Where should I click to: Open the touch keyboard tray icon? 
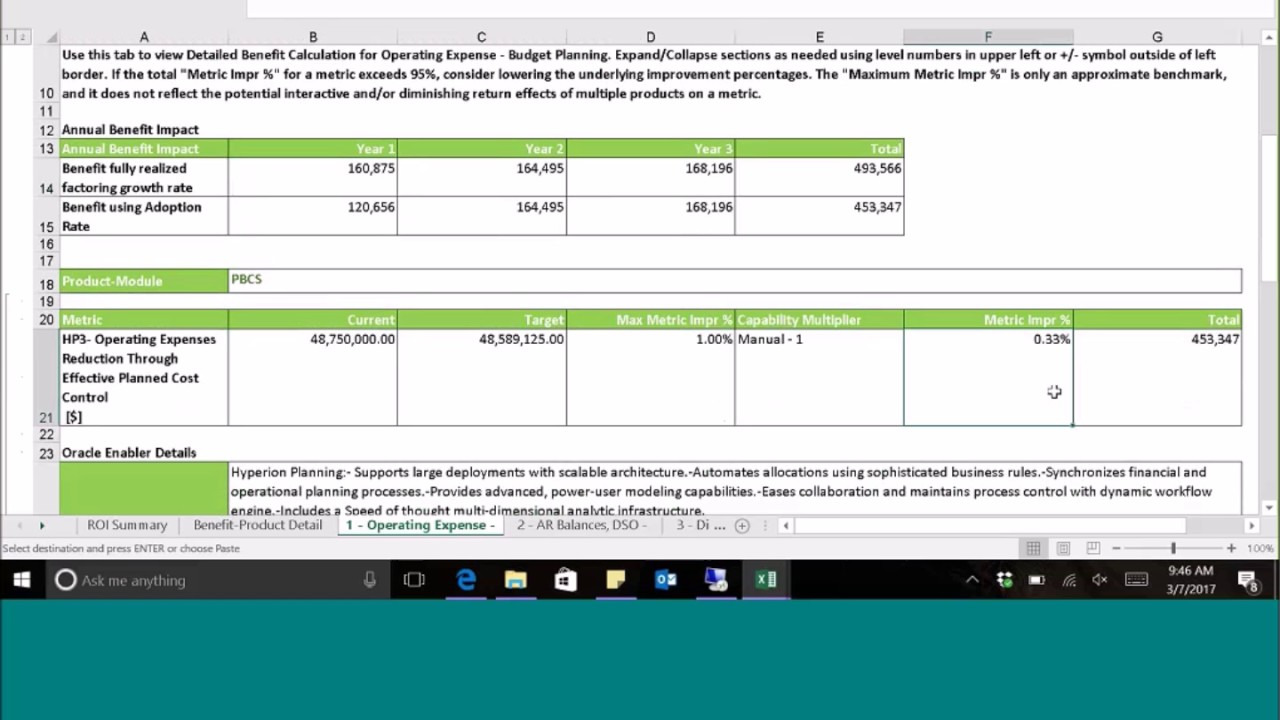(x=1136, y=580)
